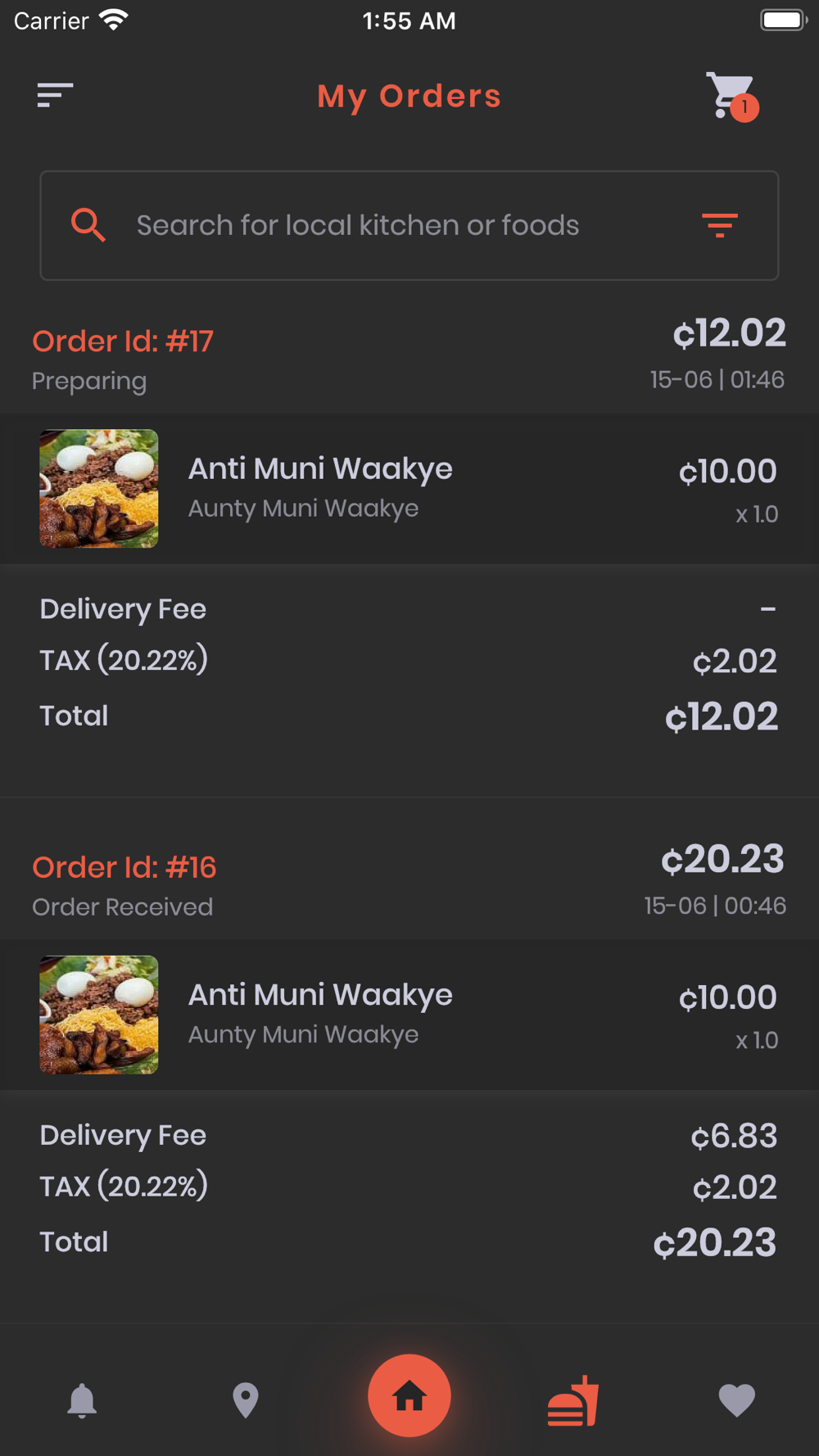Image resolution: width=819 pixels, height=1456 pixels.
Task: Open the hamburger side menu icon
Action: point(55,95)
